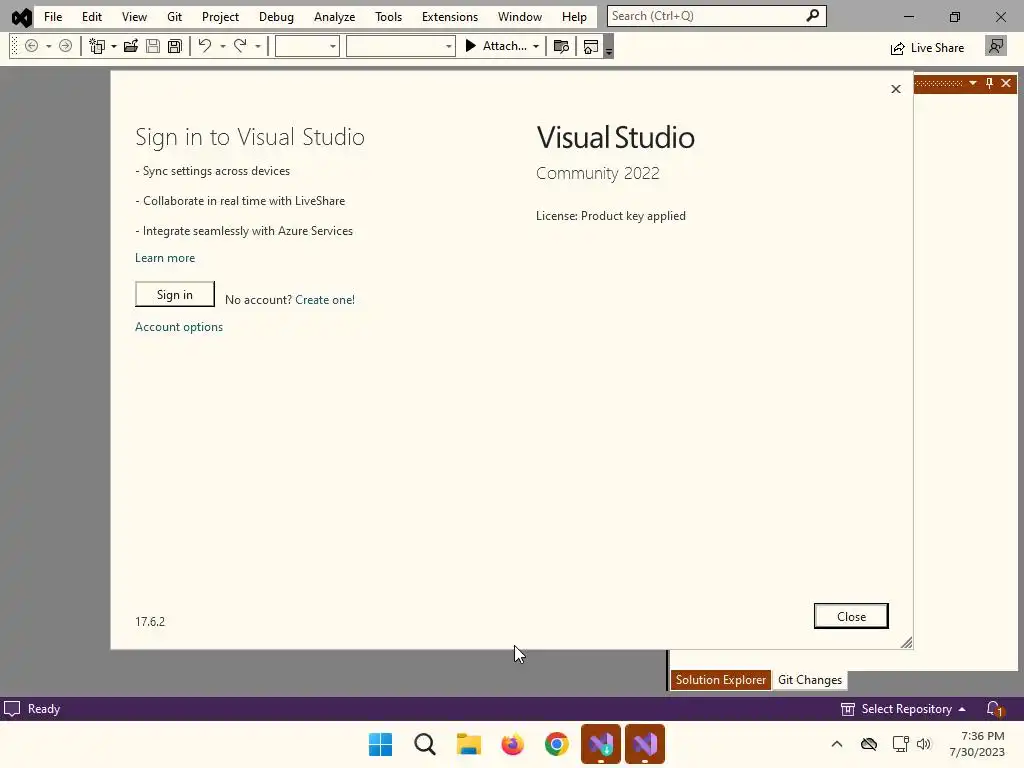The height and width of the screenshot is (768, 1024).
Task: Open the Solution Configurations combo box
Action: [307, 46]
